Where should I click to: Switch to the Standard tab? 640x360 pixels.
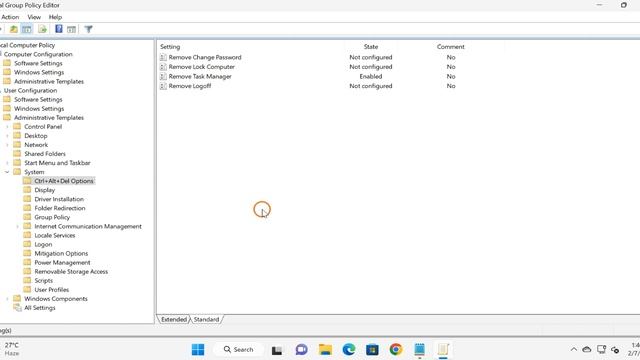(207, 320)
